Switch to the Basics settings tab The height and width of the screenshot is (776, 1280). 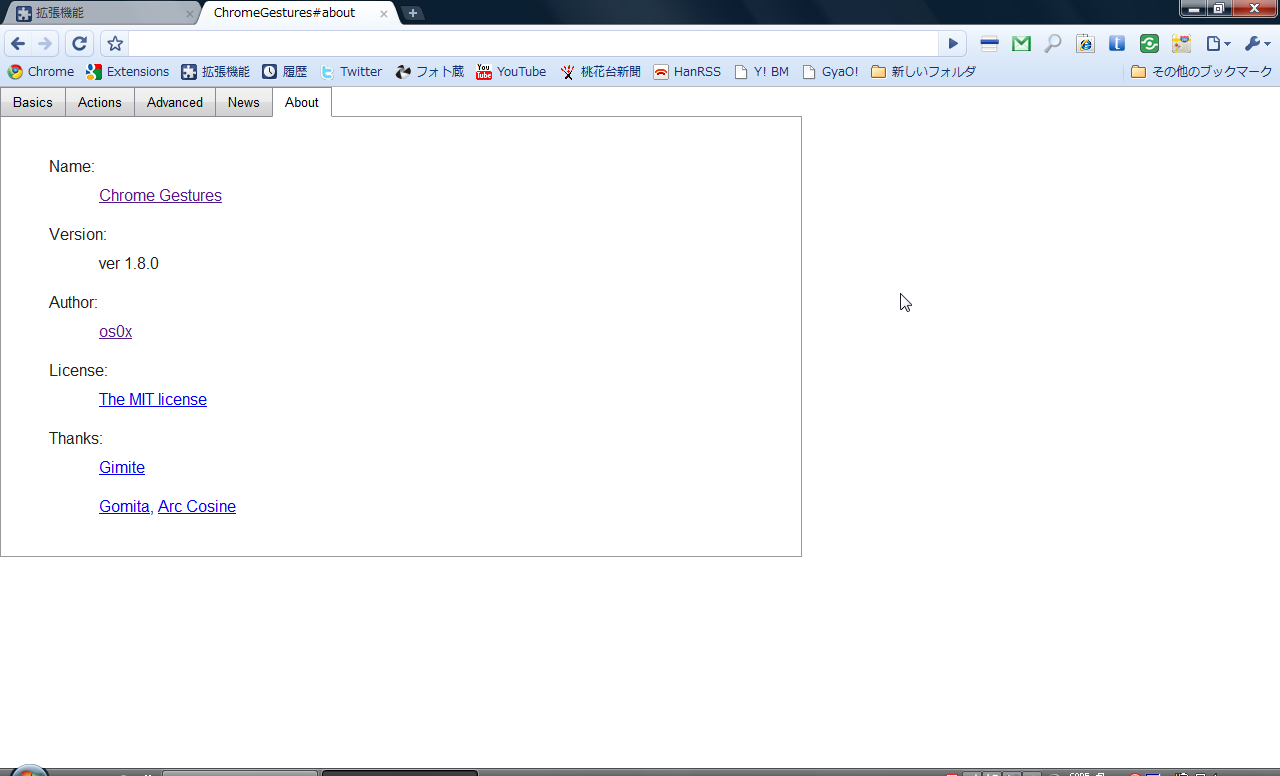(x=33, y=102)
